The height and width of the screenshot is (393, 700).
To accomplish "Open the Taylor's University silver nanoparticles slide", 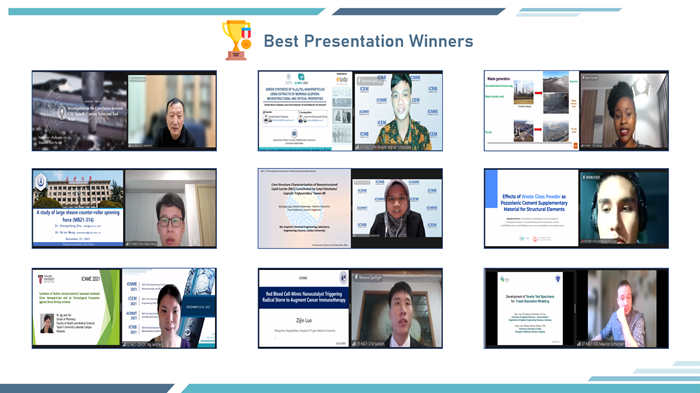I will pos(77,307).
